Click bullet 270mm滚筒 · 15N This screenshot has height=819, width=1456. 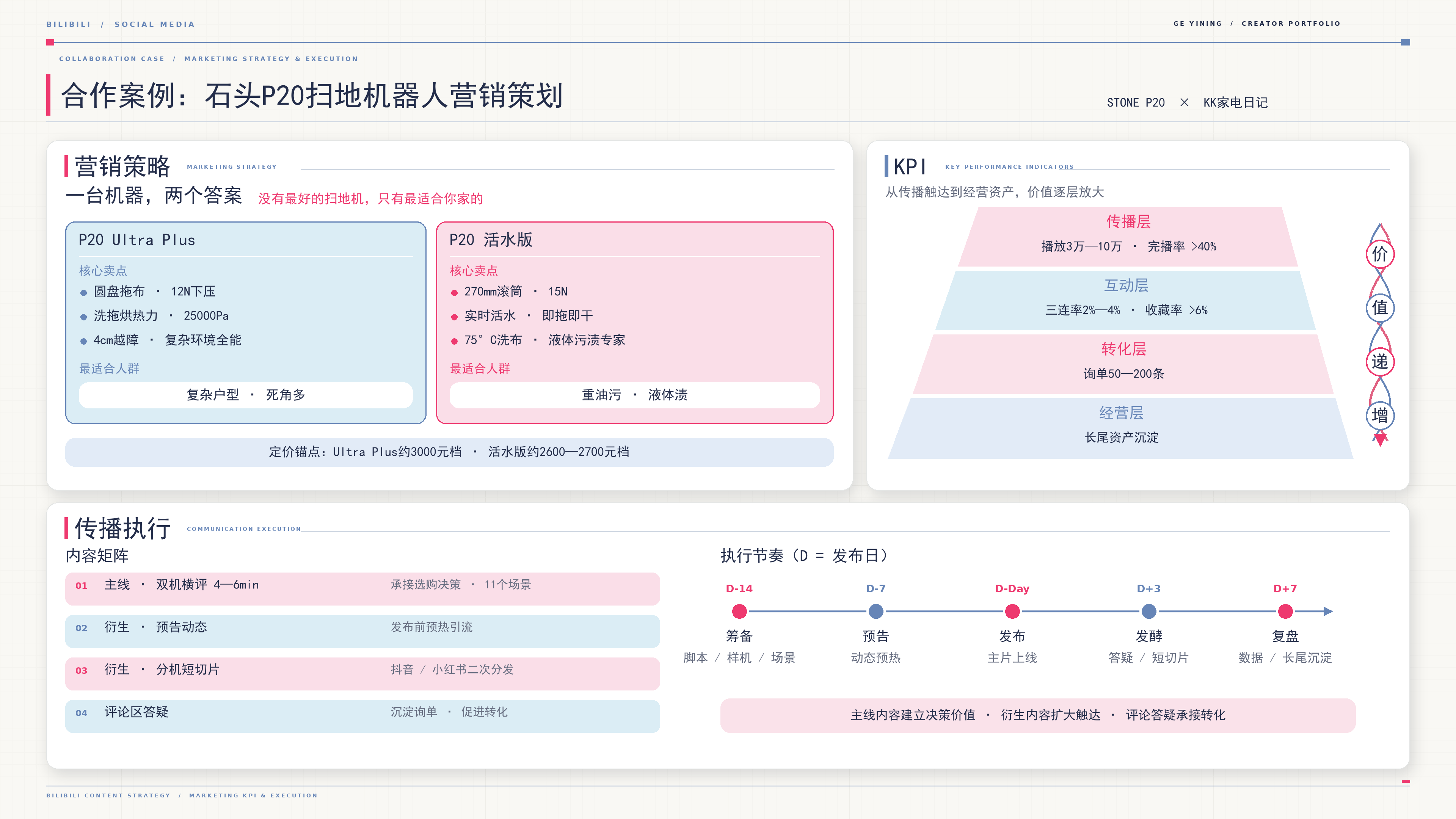click(509, 291)
